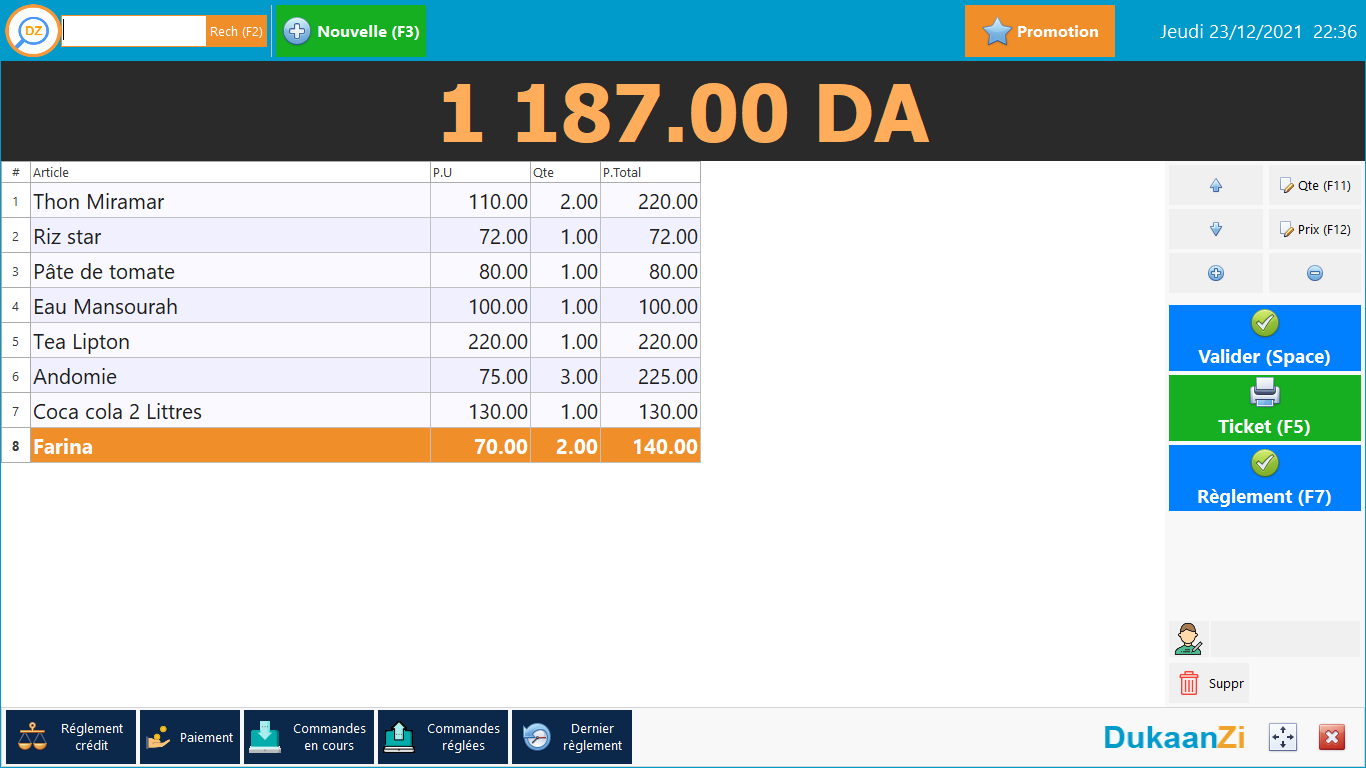Start a new sale with Nouvelle (F3)
The image size is (1366, 768).
pyautogui.click(x=350, y=32)
